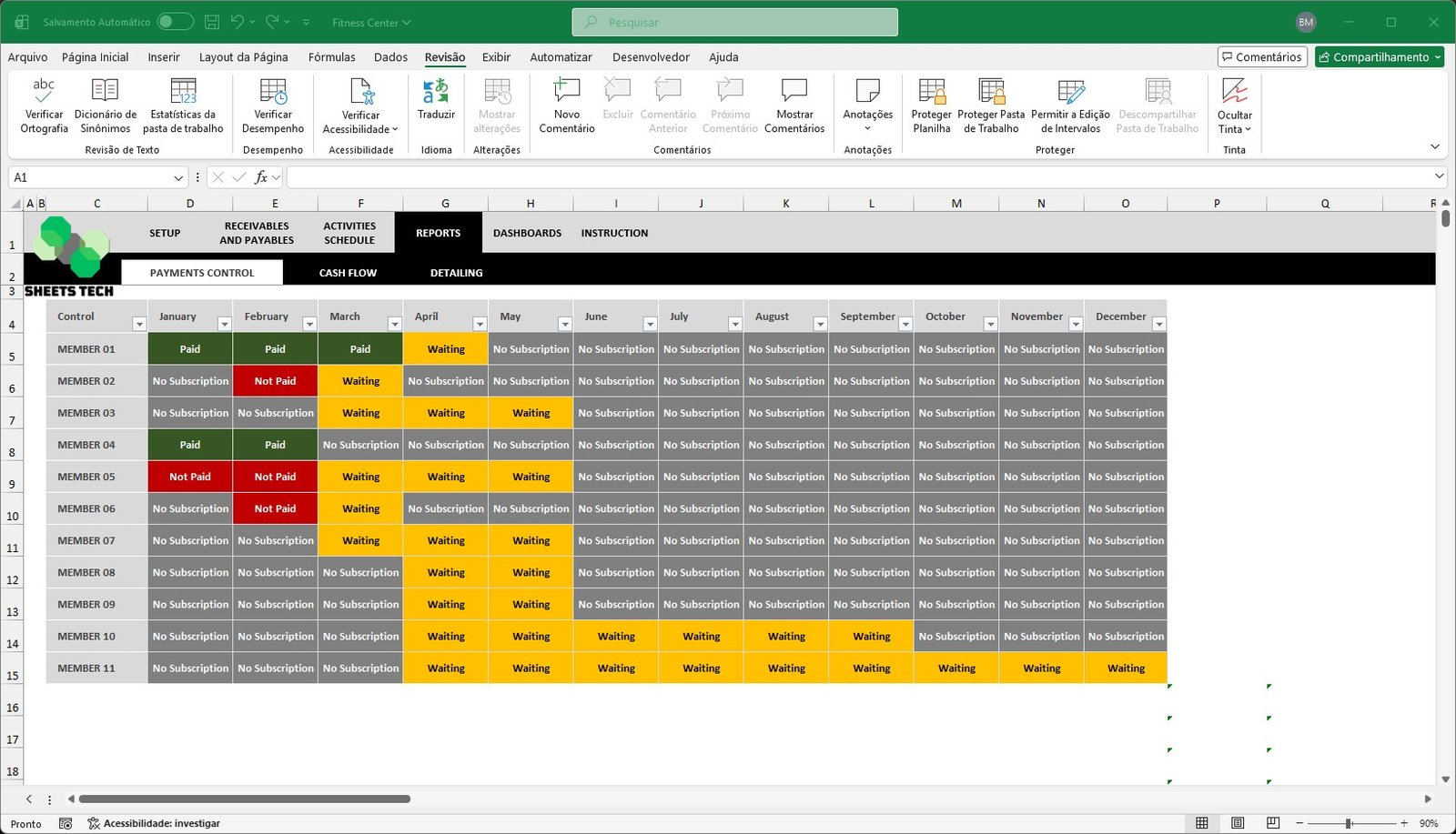
Task: Switch to Page Layout view in status bar
Action: (x=1238, y=823)
